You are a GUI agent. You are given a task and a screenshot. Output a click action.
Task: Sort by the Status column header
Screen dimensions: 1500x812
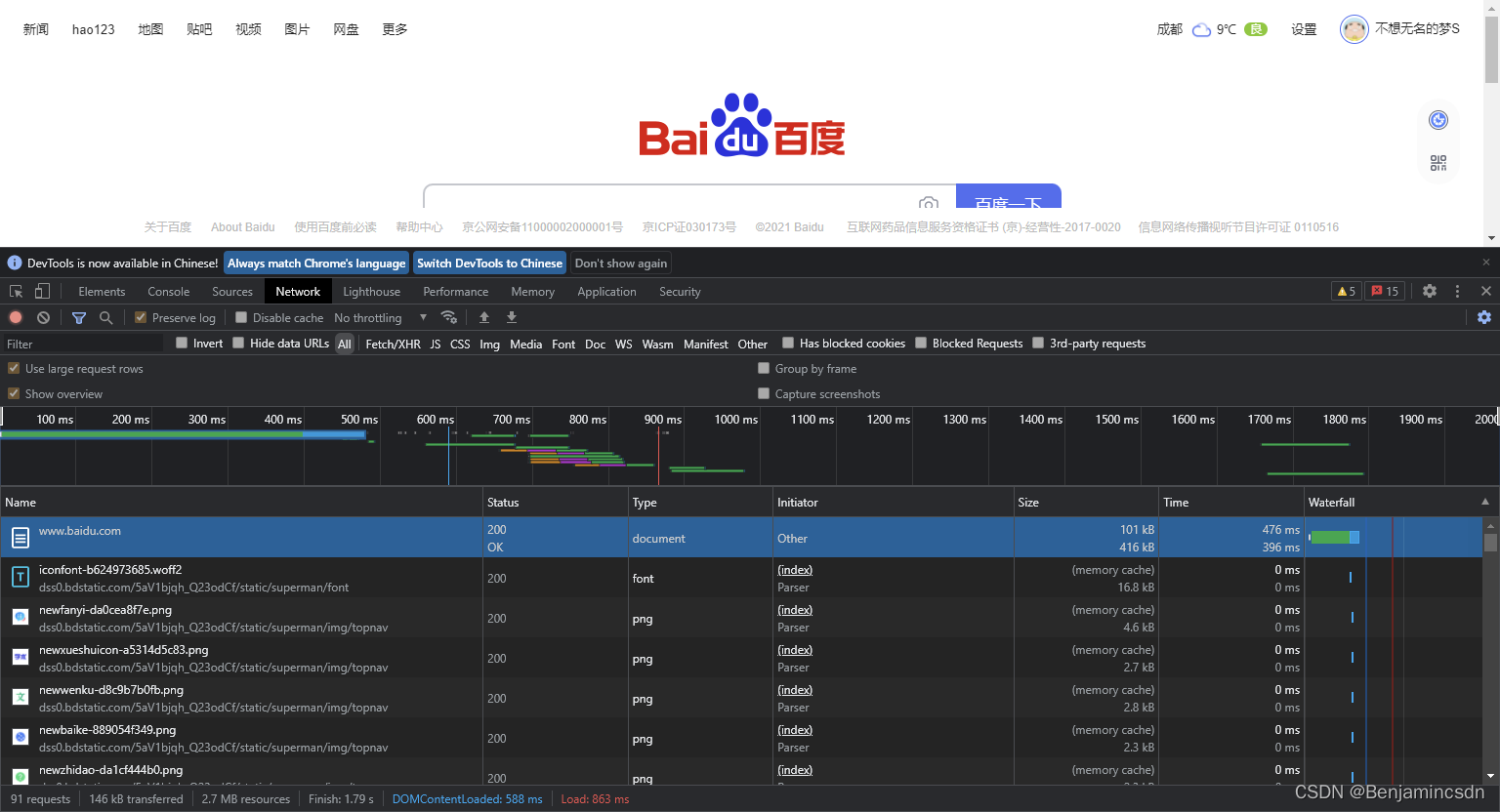555,502
